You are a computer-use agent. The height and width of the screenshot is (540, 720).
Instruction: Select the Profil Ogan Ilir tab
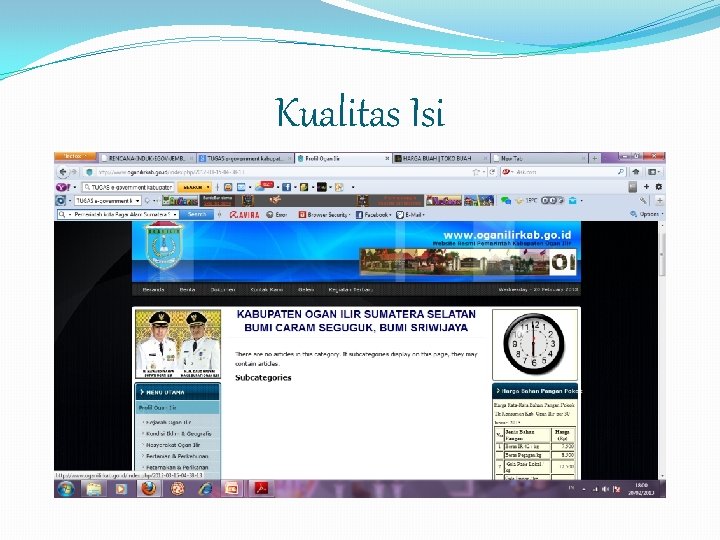pos(343,158)
